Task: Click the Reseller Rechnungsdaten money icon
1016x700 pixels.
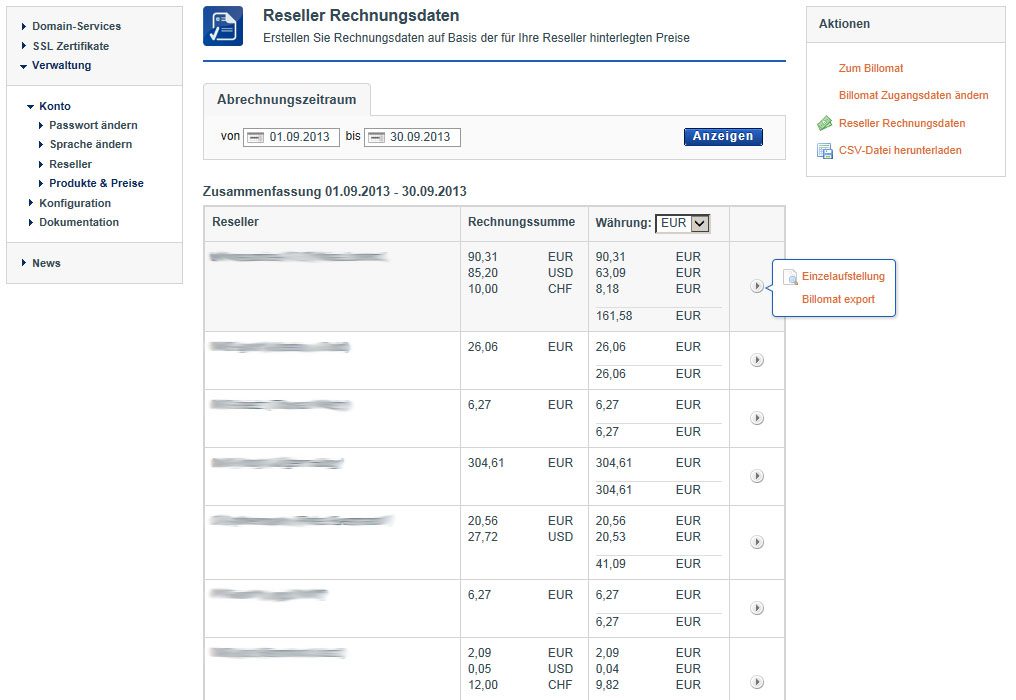Action: click(x=825, y=123)
